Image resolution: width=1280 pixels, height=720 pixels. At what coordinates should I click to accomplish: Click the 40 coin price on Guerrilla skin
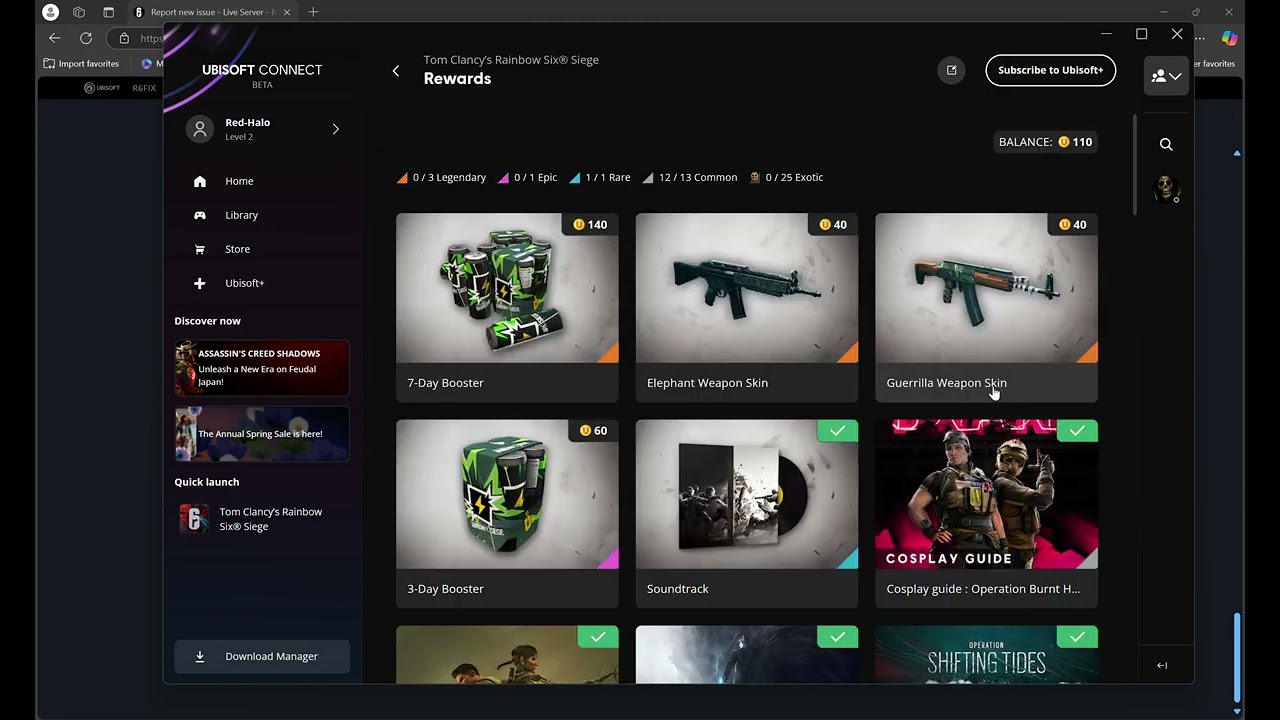[1072, 225]
